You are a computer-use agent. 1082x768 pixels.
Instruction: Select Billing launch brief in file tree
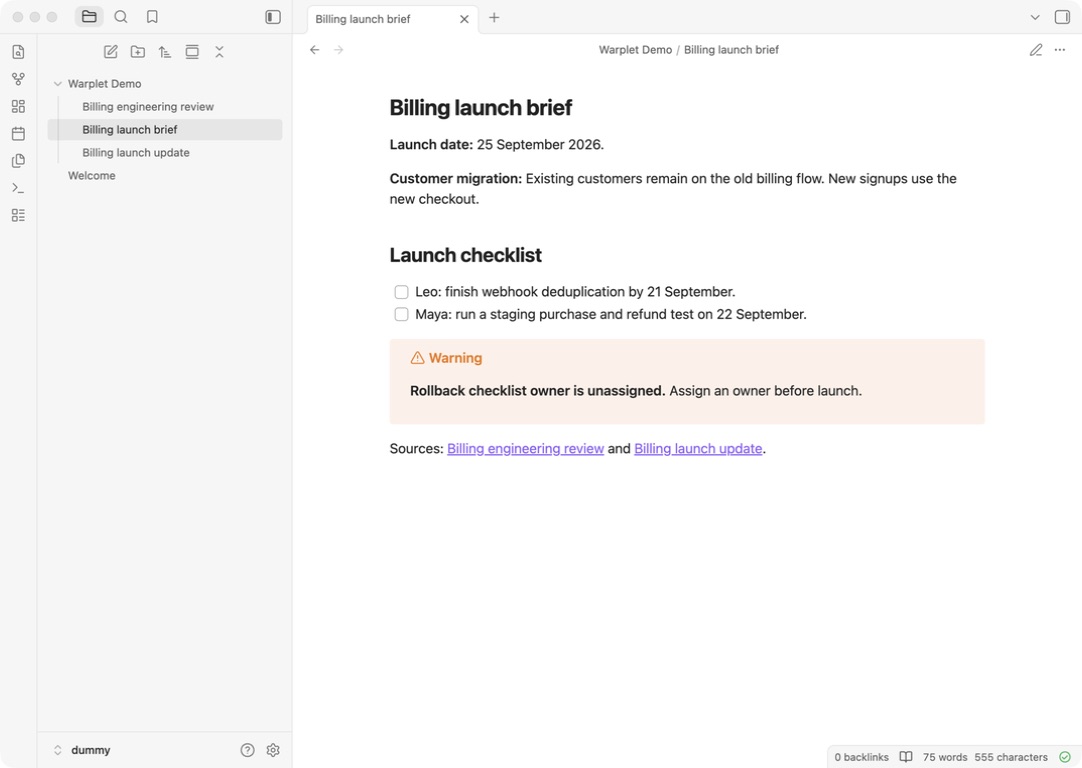tap(165, 130)
